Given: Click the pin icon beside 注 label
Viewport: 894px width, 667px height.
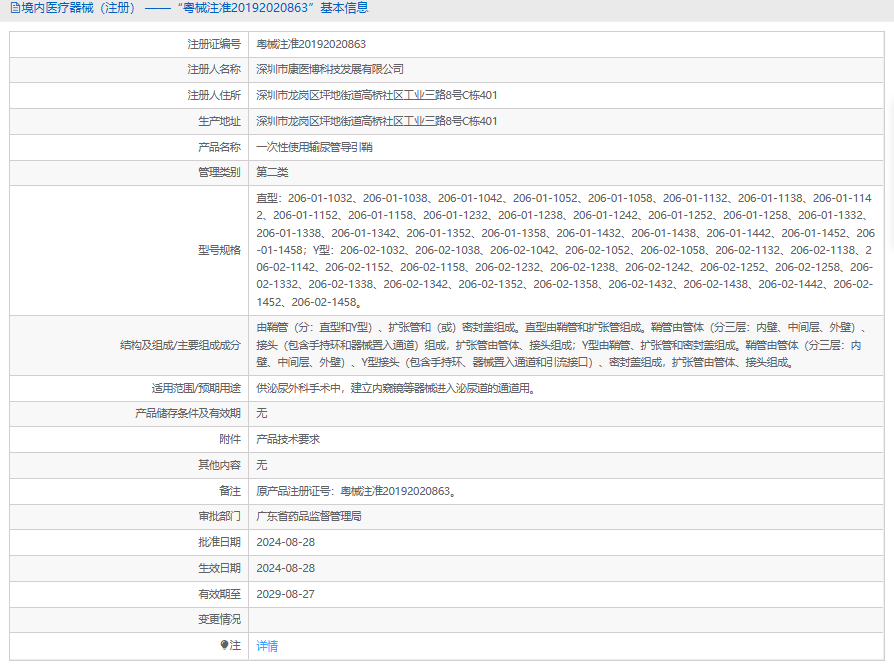Looking at the screenshot, I should point(224,645).
